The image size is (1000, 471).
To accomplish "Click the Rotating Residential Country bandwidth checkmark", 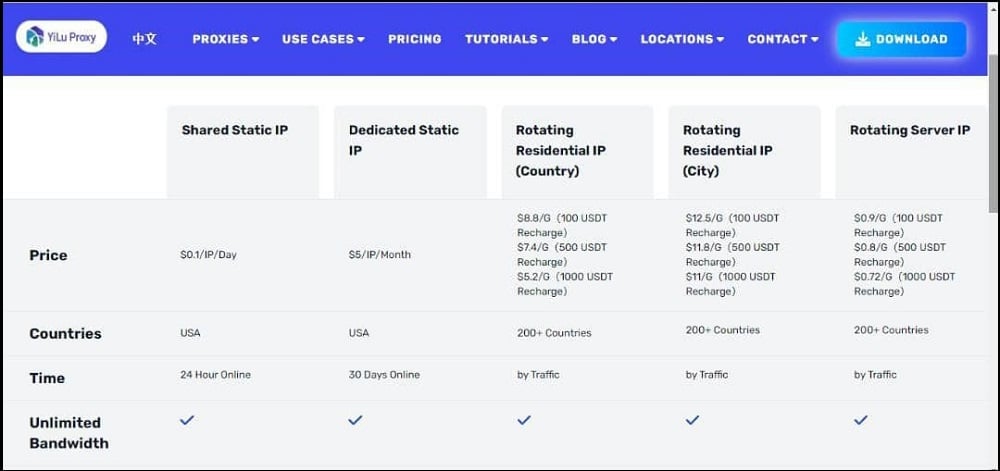I will coord(524,420).
